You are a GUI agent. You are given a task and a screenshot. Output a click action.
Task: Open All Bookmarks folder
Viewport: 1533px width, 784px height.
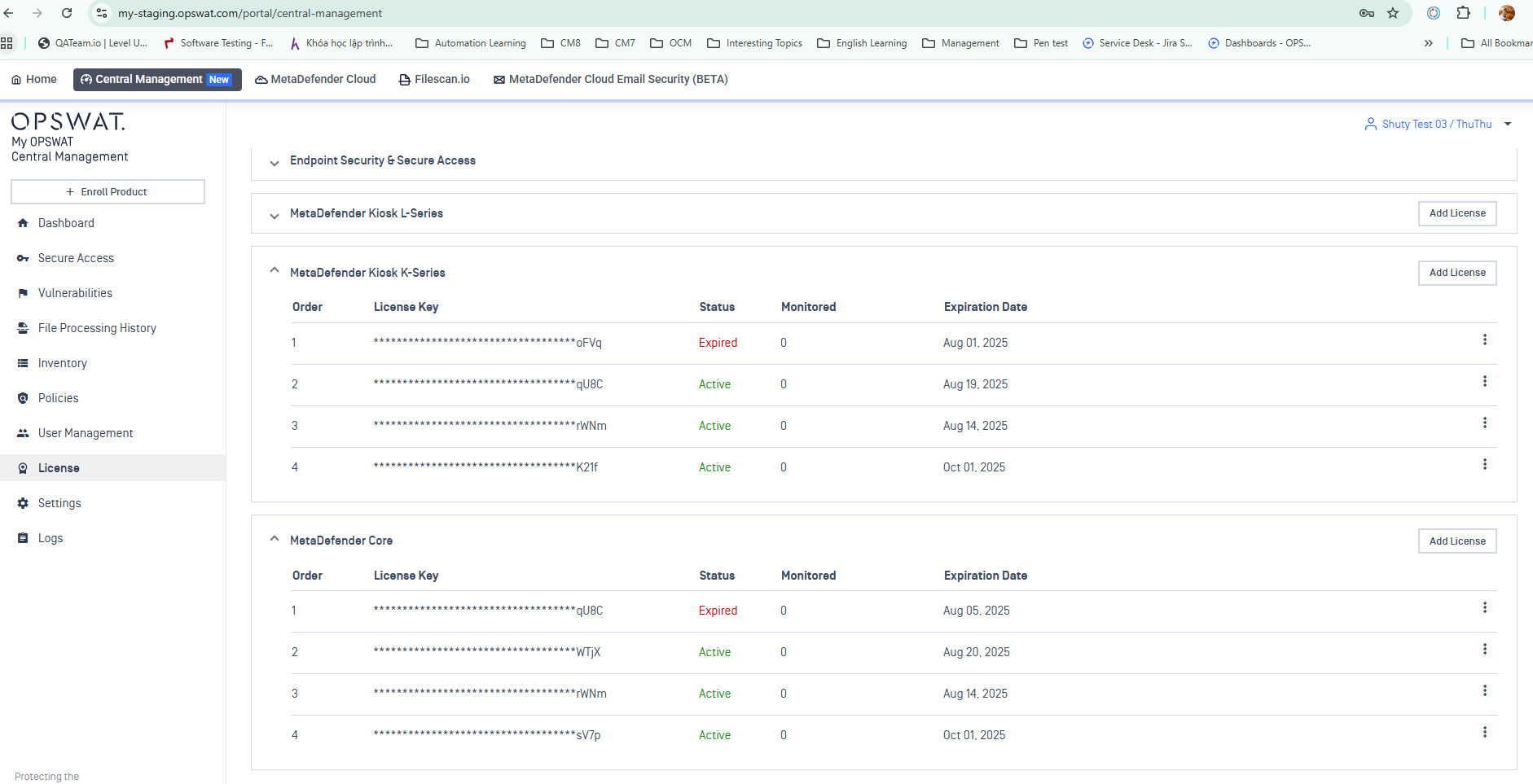point(1496,43)
